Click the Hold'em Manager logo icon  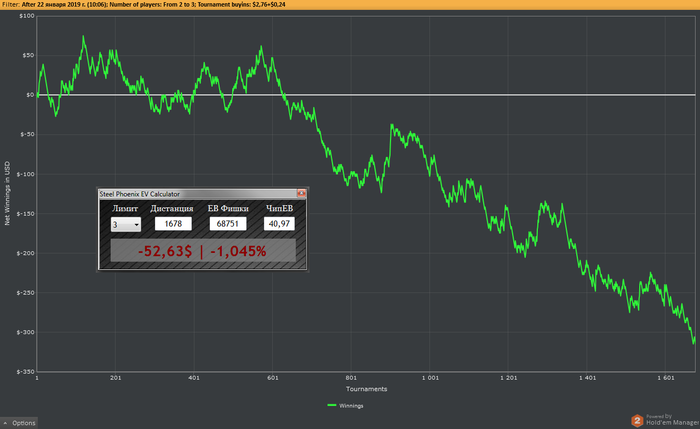(x=637, y=421)
